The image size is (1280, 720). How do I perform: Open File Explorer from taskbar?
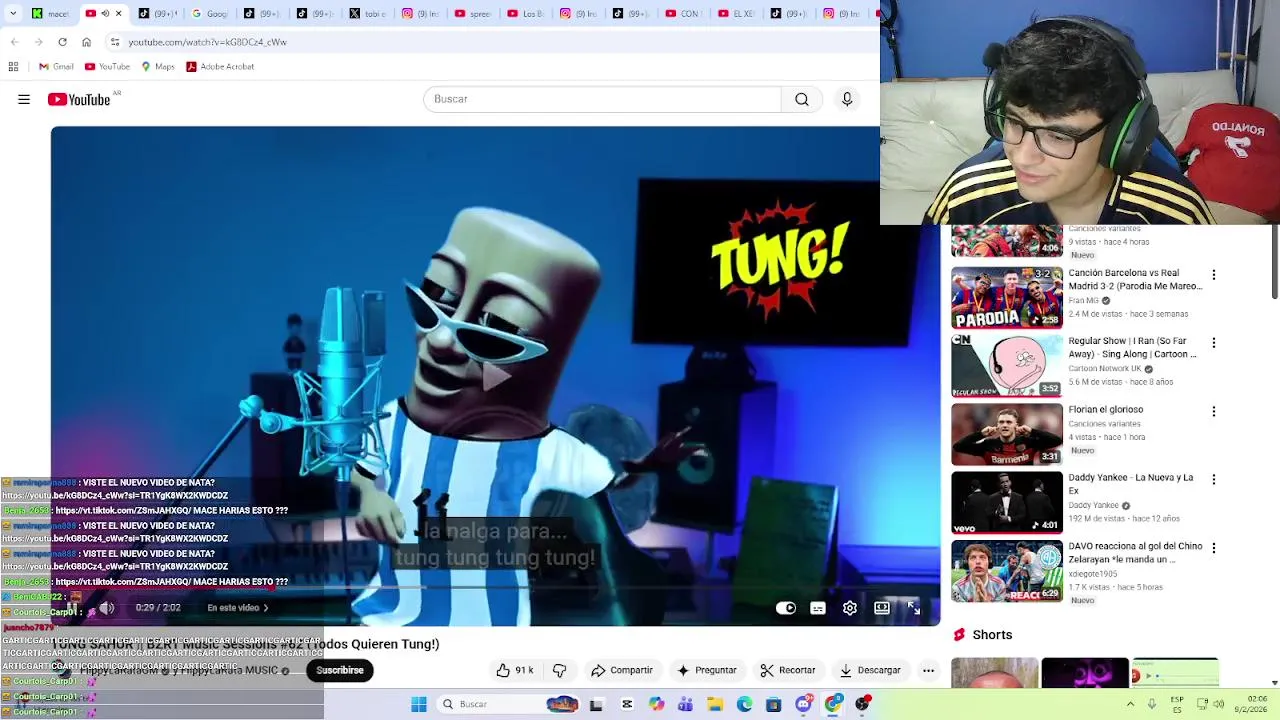point(715,704)
